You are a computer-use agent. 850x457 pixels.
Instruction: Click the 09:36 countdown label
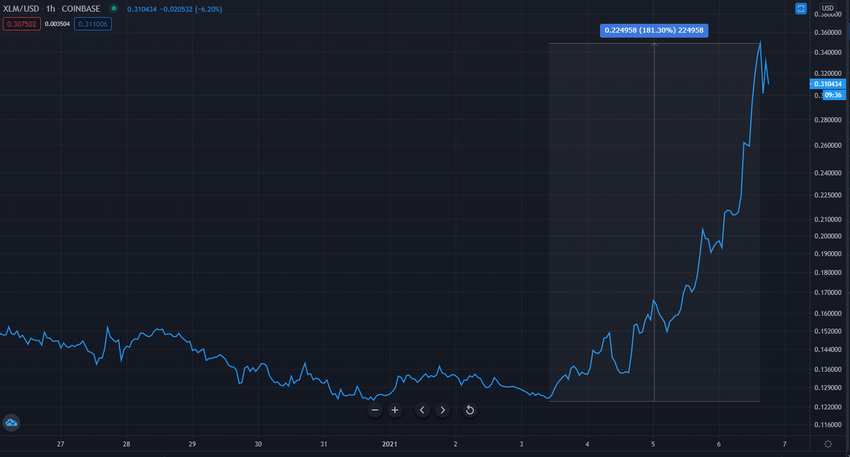click(x=833, y=95)
